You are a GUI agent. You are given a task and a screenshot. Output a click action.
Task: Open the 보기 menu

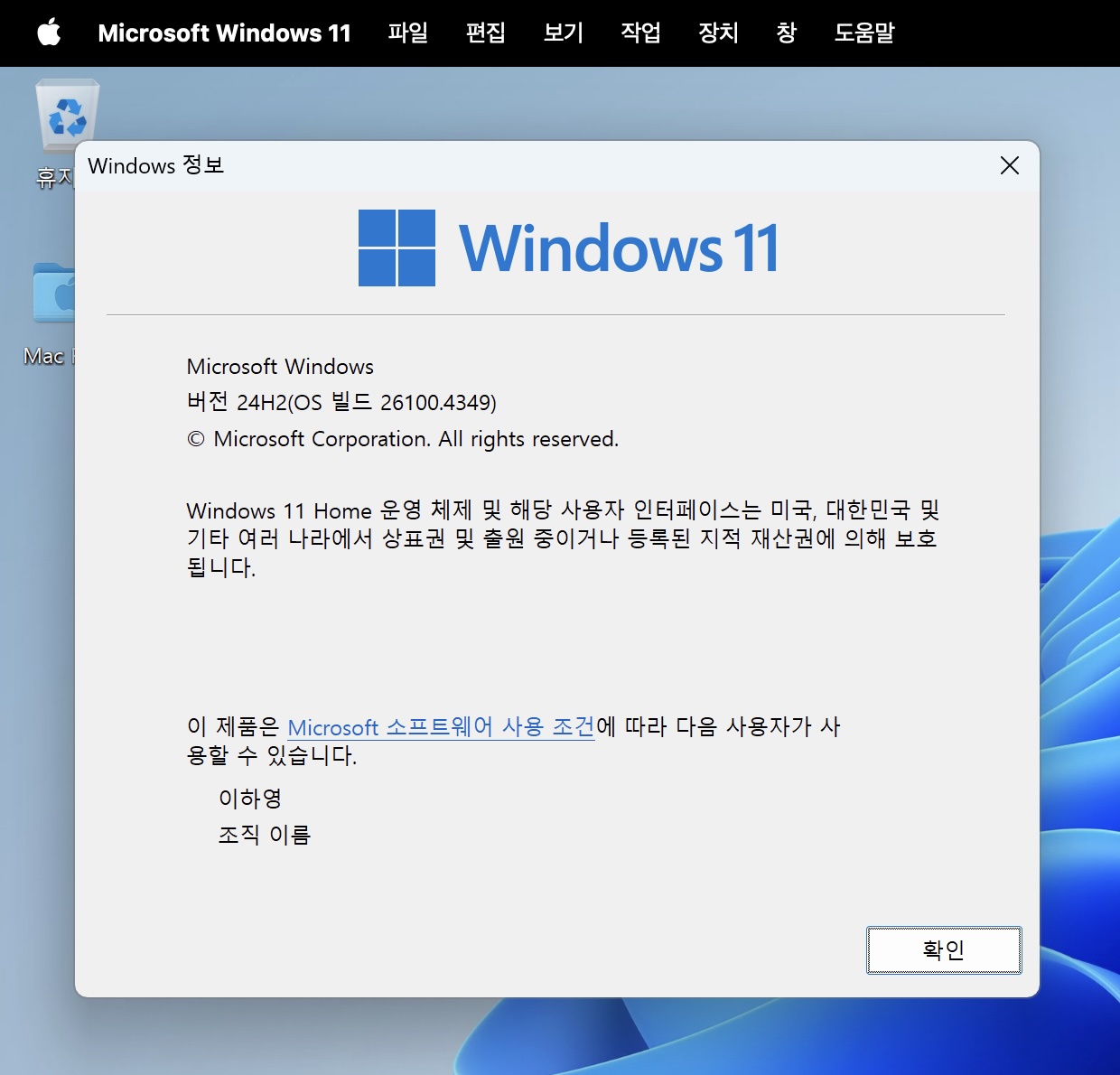564,33
